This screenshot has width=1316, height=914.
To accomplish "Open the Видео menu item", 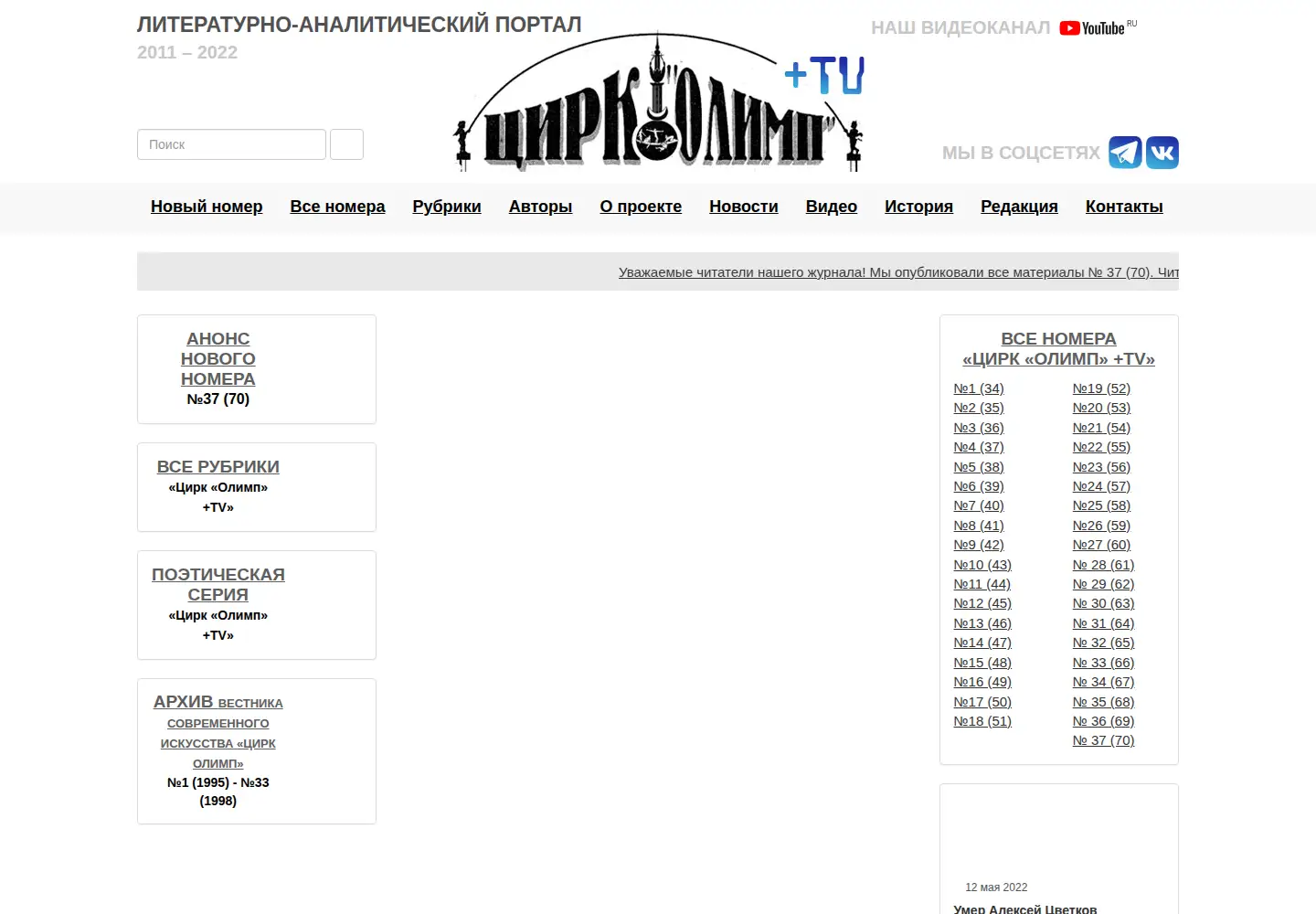I will 832,207.
